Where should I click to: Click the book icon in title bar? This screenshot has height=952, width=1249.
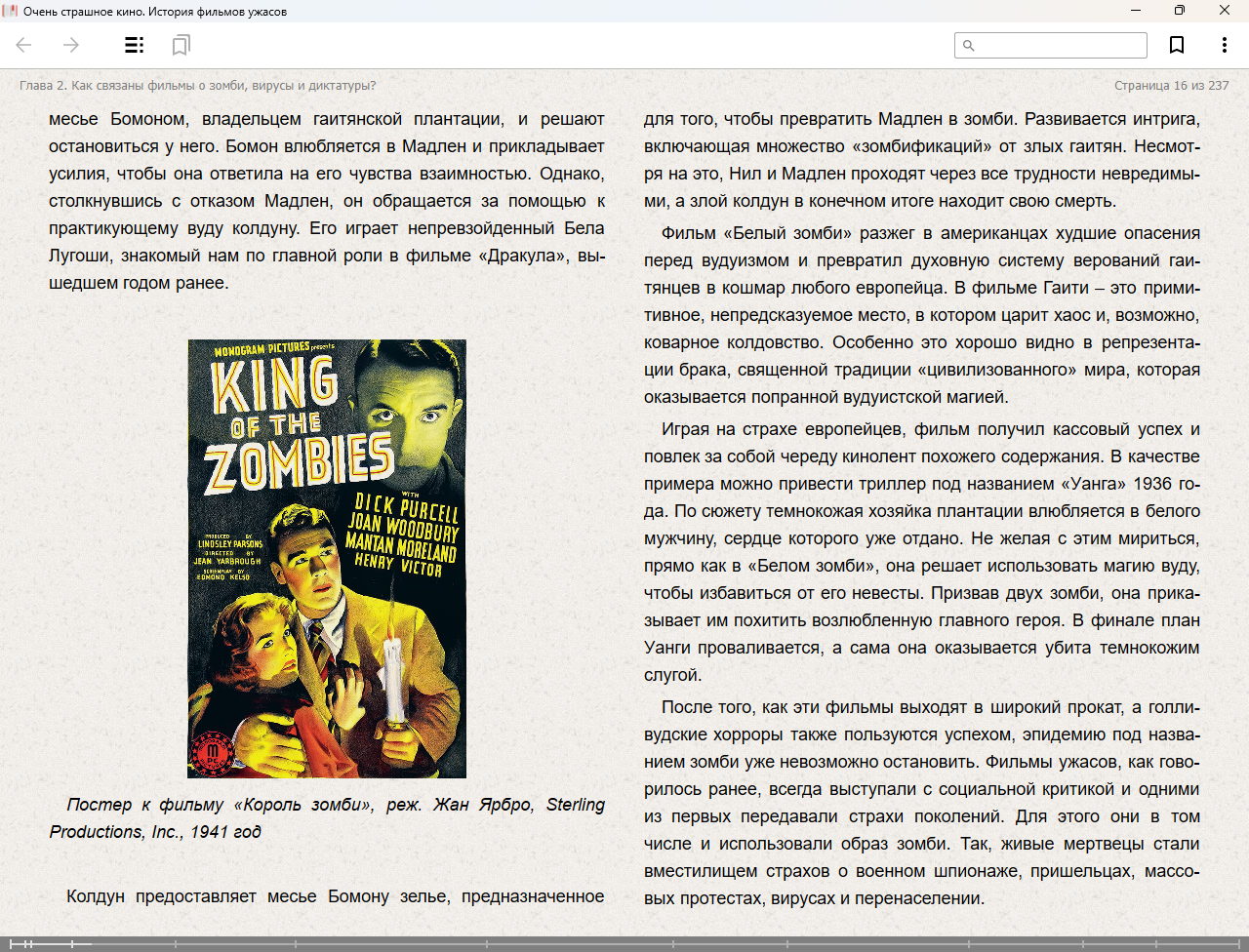click(x=11, y=11)
